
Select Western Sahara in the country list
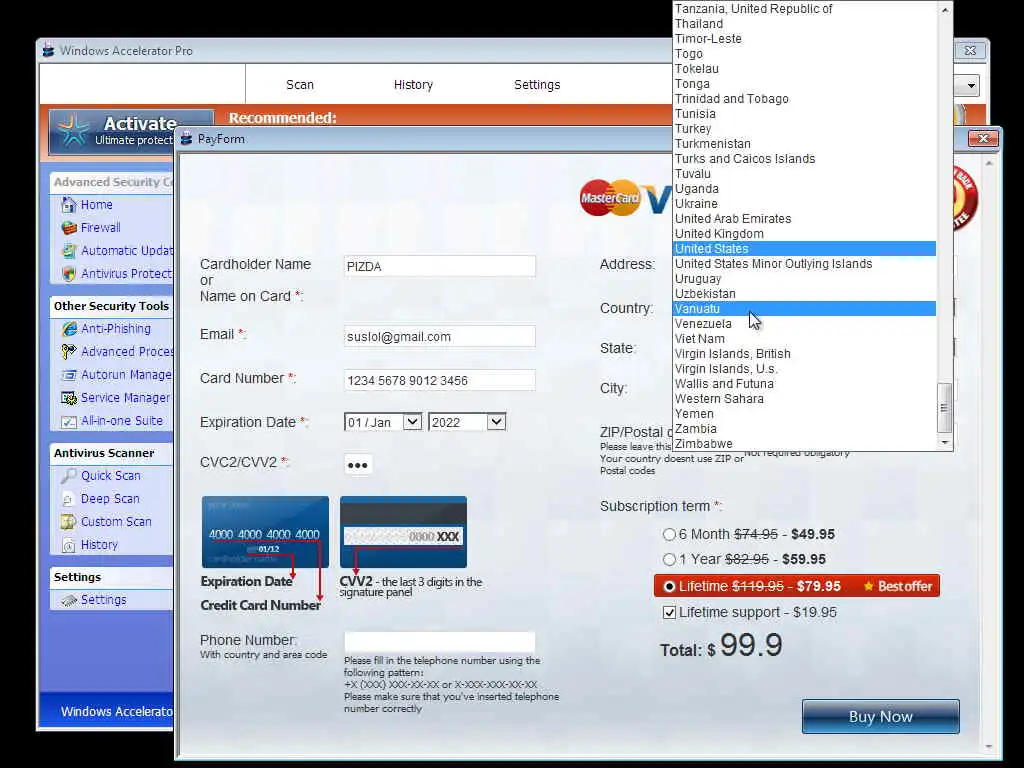[x=804, y=399]
